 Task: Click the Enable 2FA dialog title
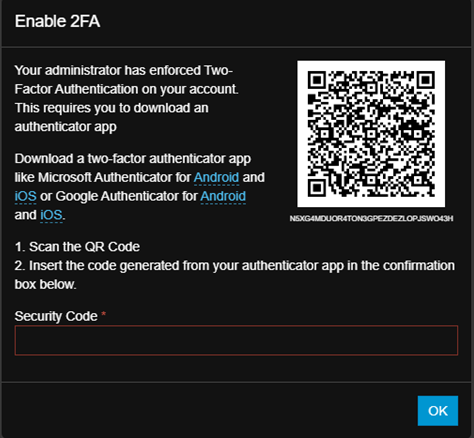pyautogui.click(x=57, y=21)
